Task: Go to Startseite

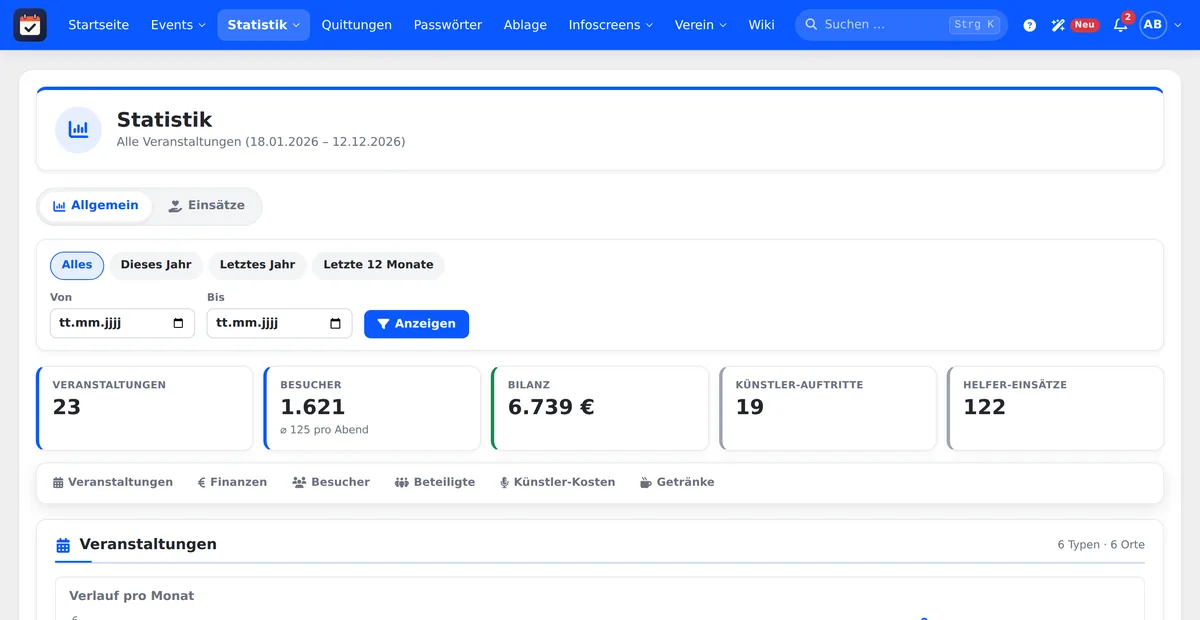Action: [x=98, y=25]
